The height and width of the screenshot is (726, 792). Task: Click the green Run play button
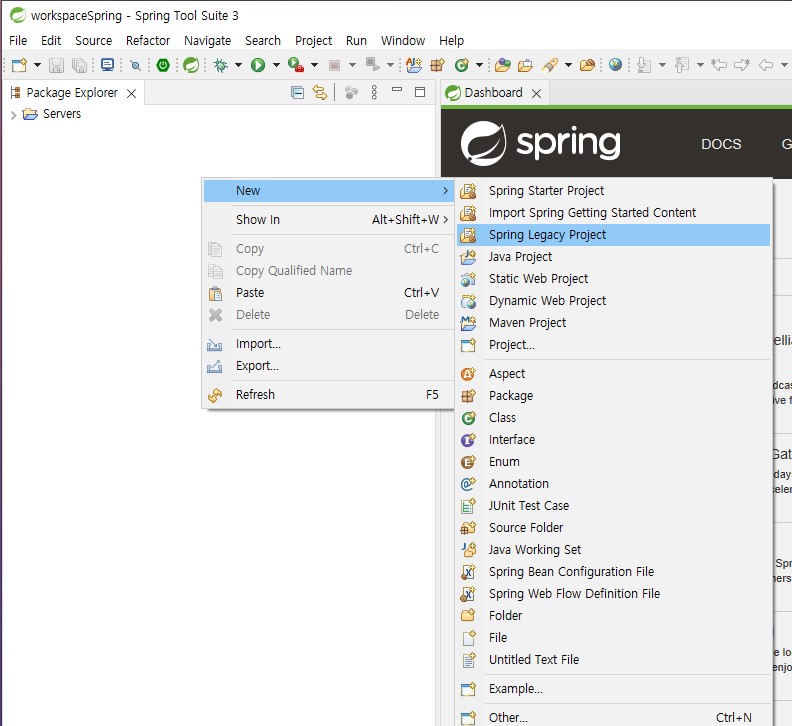(258, 65)
